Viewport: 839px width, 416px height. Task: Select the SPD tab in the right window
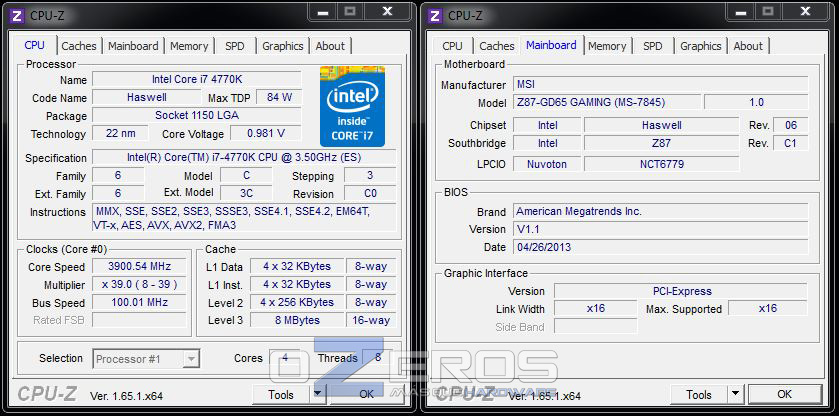coord(652,46)
